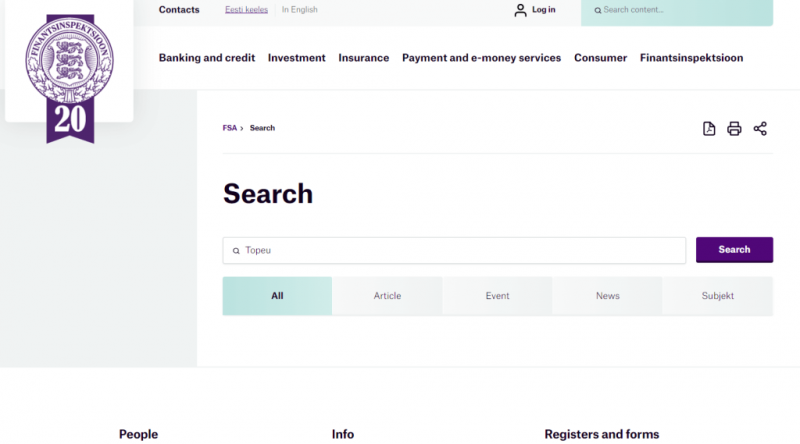The image size is (800, 444).
Task: Switch language to Eesti keeles
Action: pyautogui.click(x=246, y=10)
